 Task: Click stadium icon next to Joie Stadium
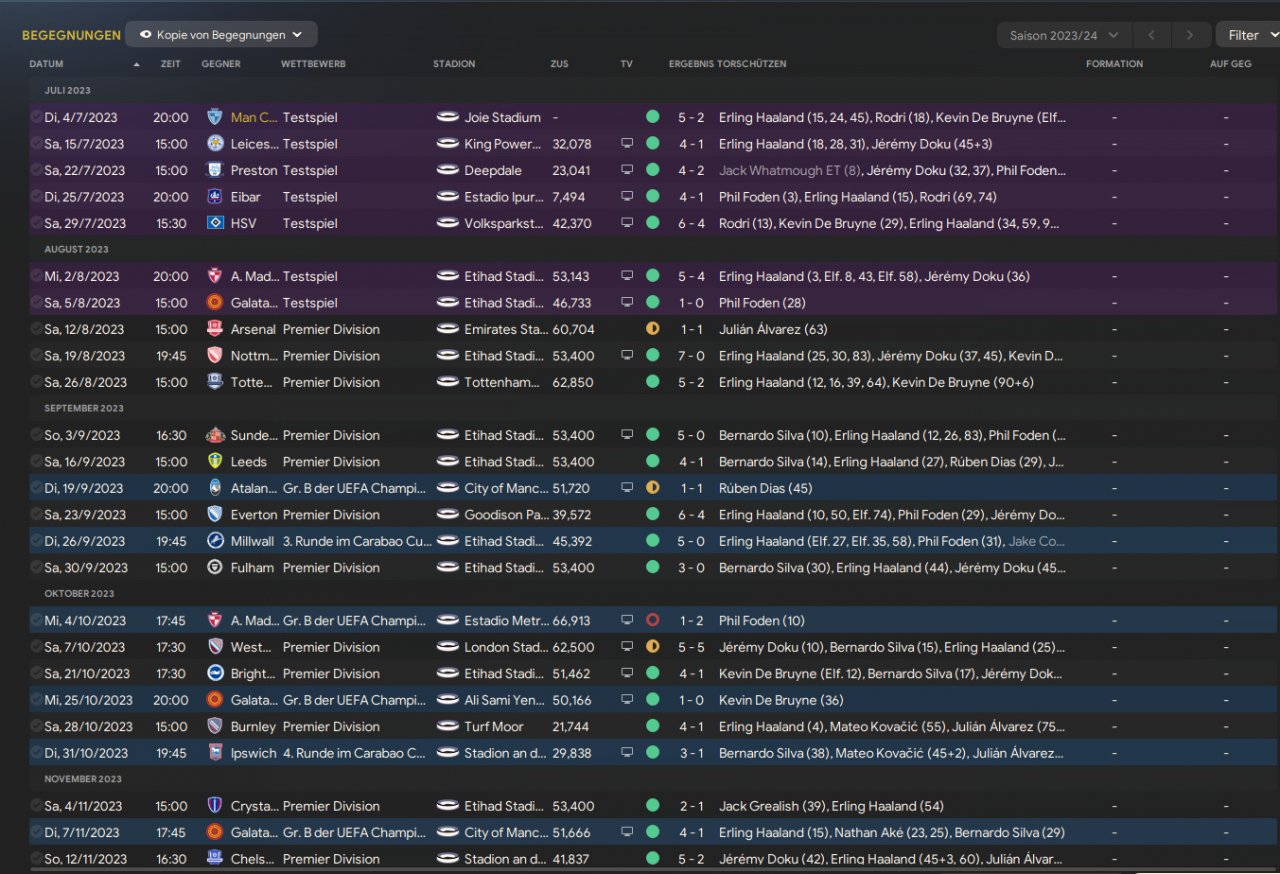click(447, 117)
